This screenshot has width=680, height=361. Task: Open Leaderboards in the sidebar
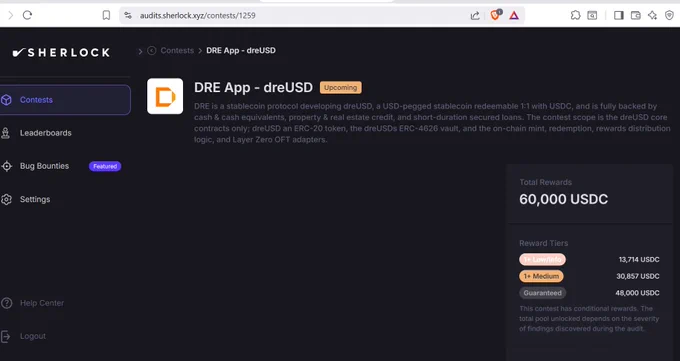coord(46,133)
